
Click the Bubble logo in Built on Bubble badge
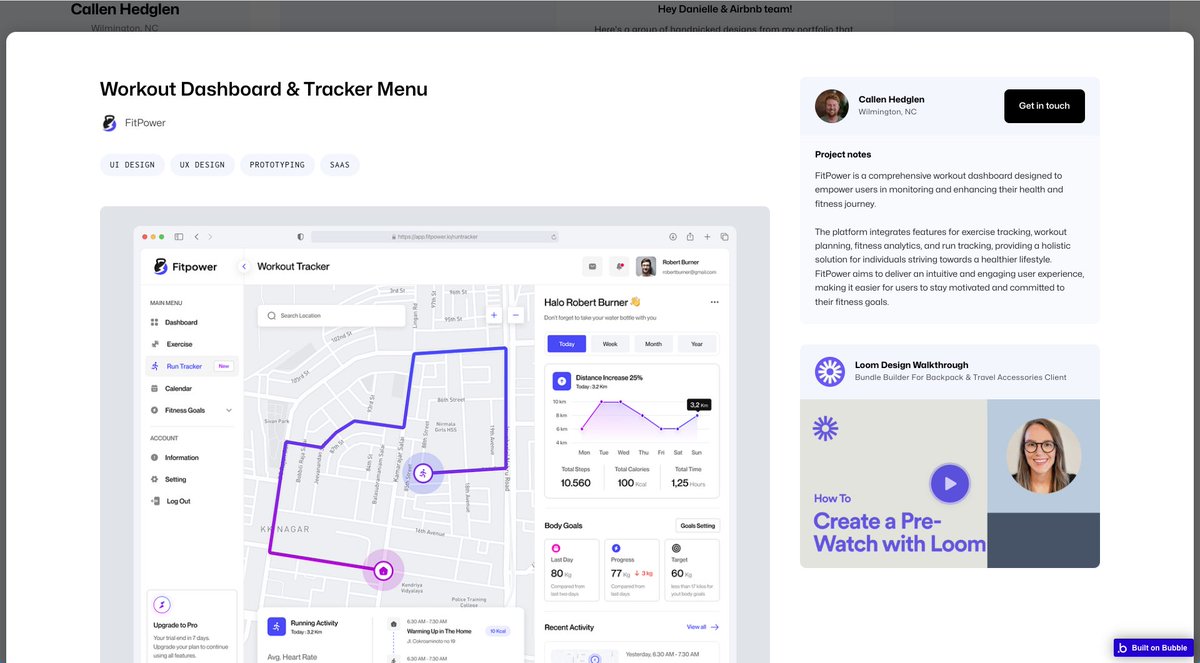pyautogui.click(x=1123, y=648)
